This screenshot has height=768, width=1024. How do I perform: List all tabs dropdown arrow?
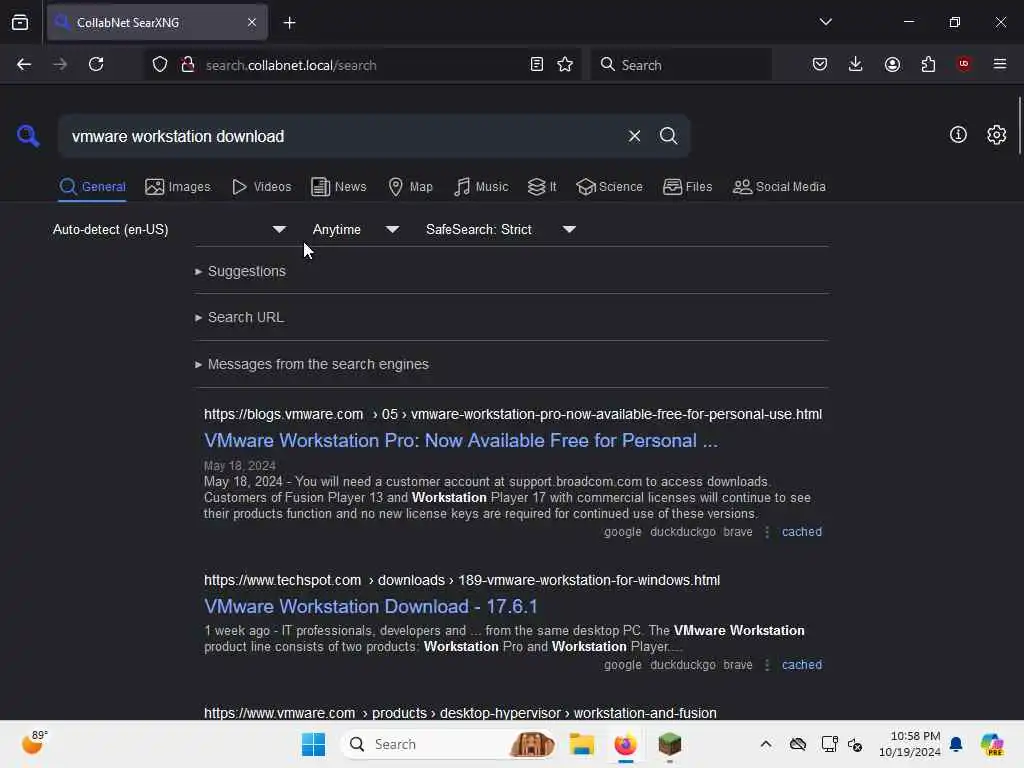click(x=825, y=22)
